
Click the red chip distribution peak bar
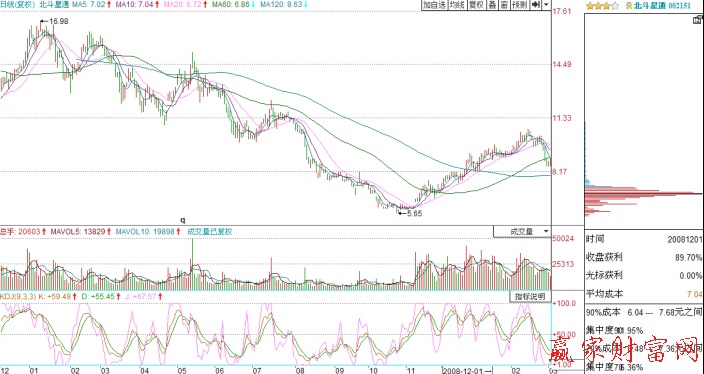(643, 194)
